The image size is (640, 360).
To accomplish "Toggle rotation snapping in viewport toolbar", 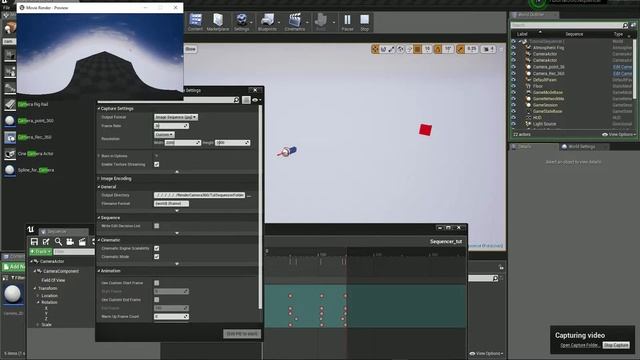I will click(438, 49).
